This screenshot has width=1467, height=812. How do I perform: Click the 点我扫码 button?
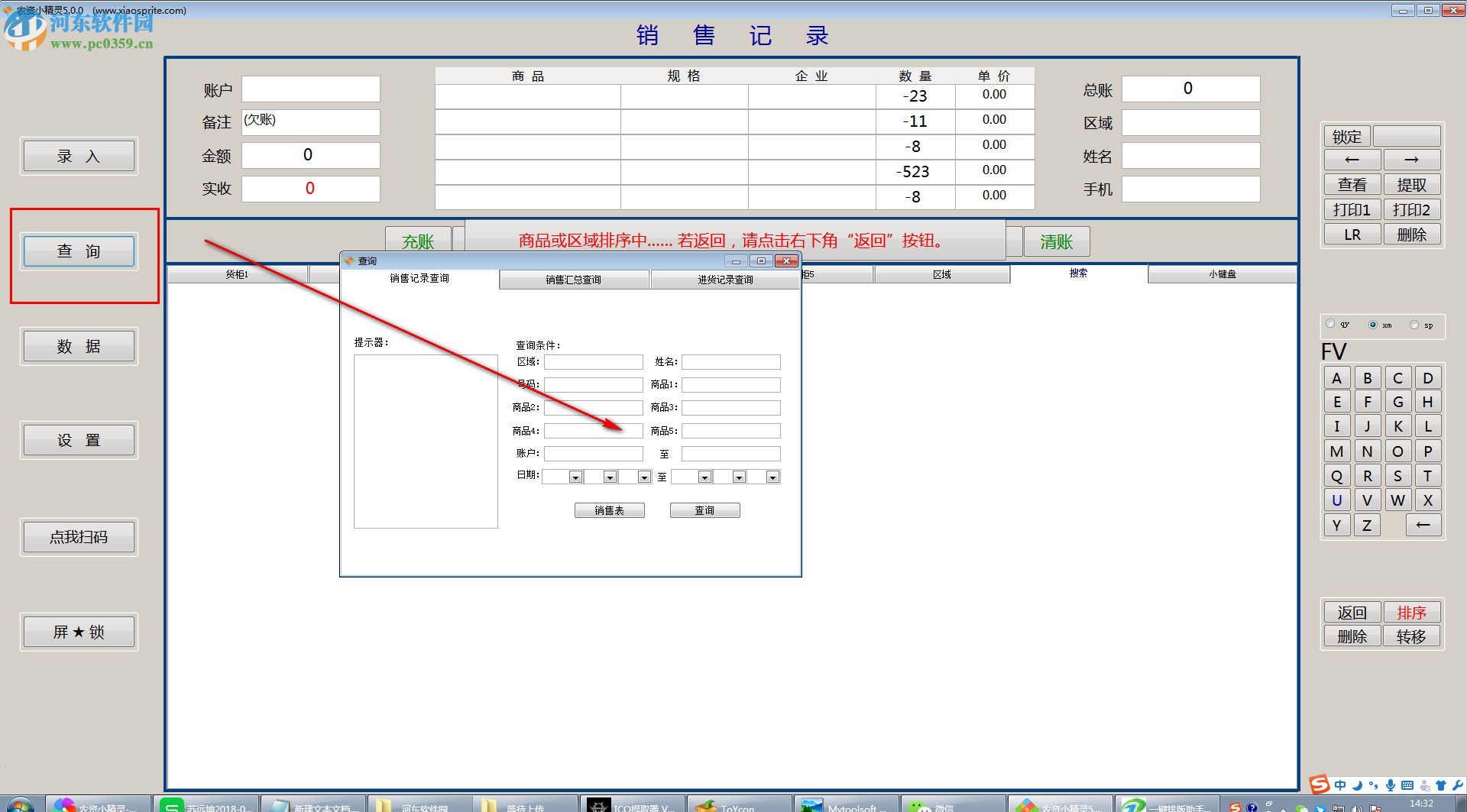(79, 537)
